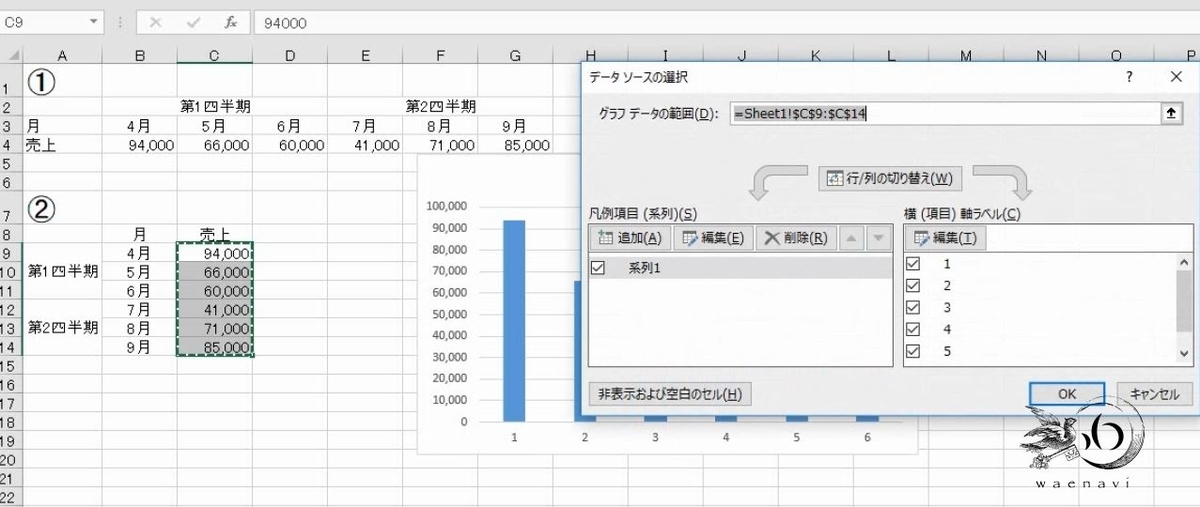Select row header 9
This screenshot has height=507, width=1200.
tap(10, 253)
